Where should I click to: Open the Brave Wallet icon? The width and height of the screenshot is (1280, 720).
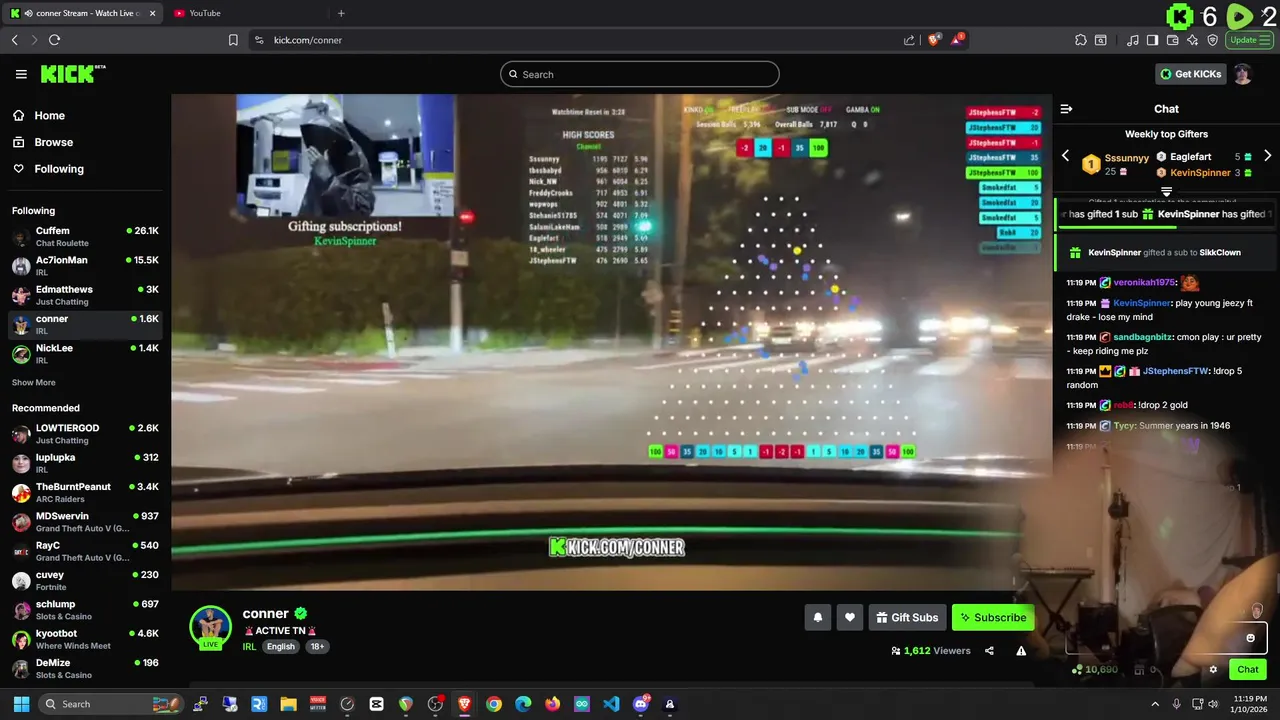pos(1173,40)
